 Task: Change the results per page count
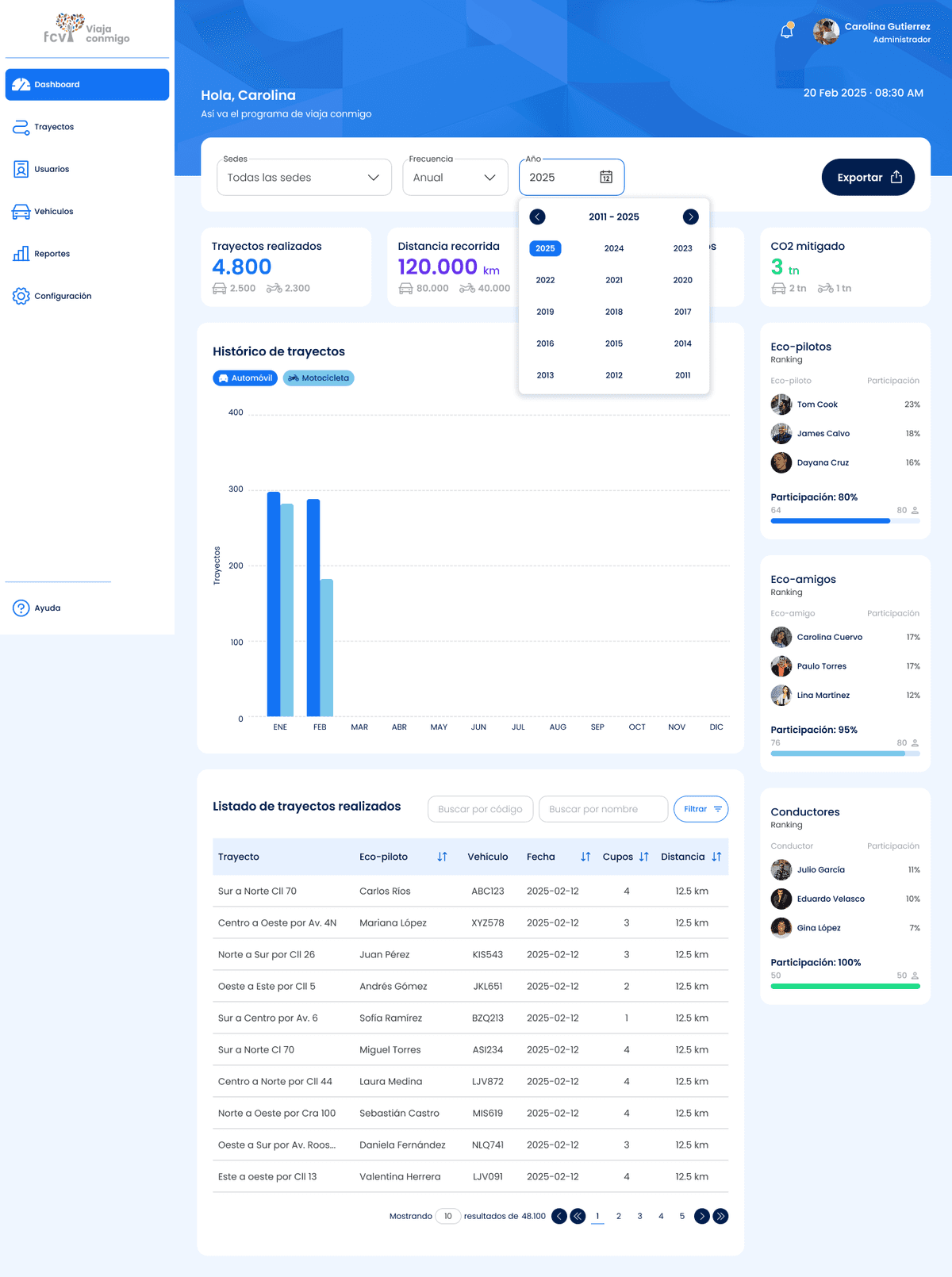447,1216
